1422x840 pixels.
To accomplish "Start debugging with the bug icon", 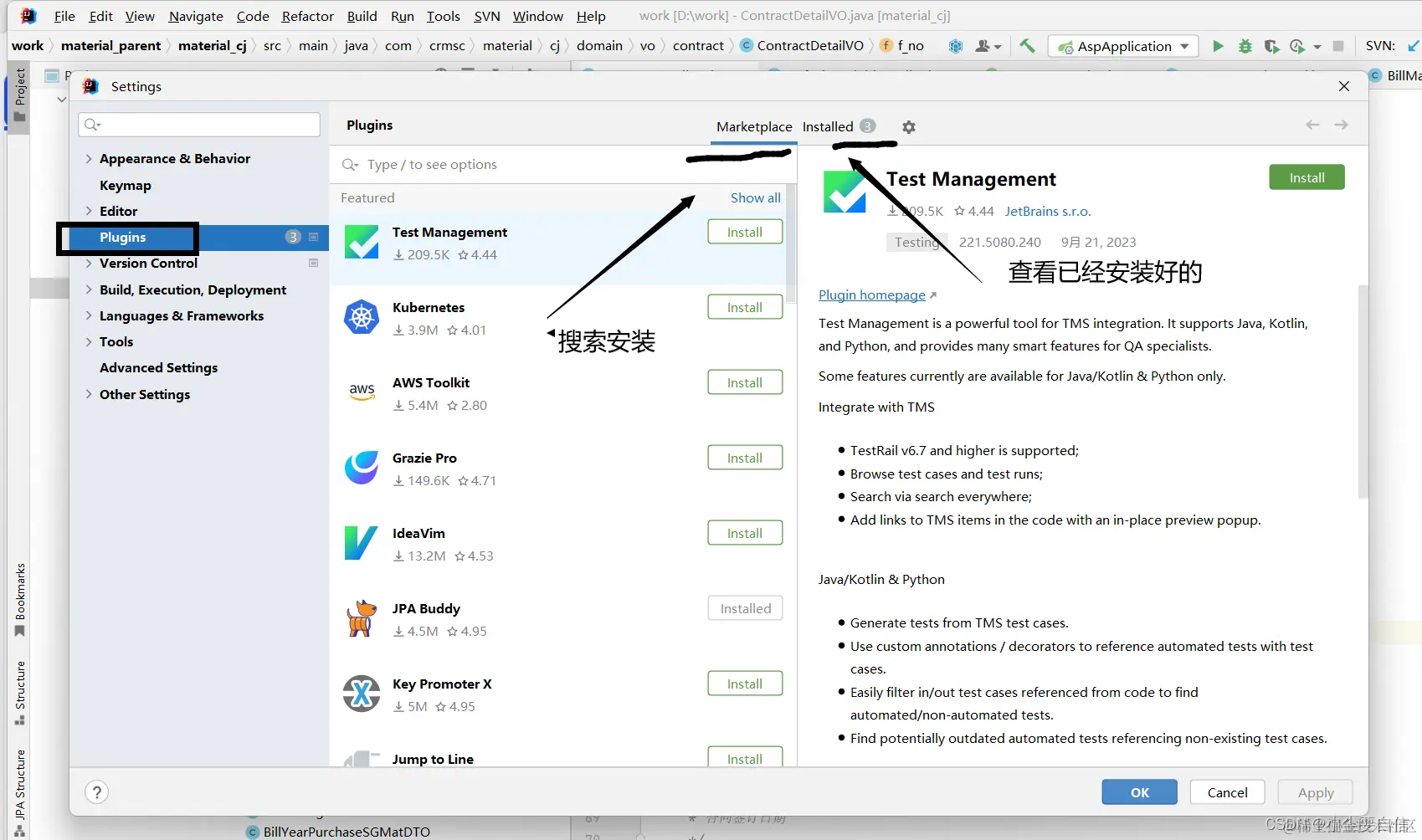I will pos(1245,46).
